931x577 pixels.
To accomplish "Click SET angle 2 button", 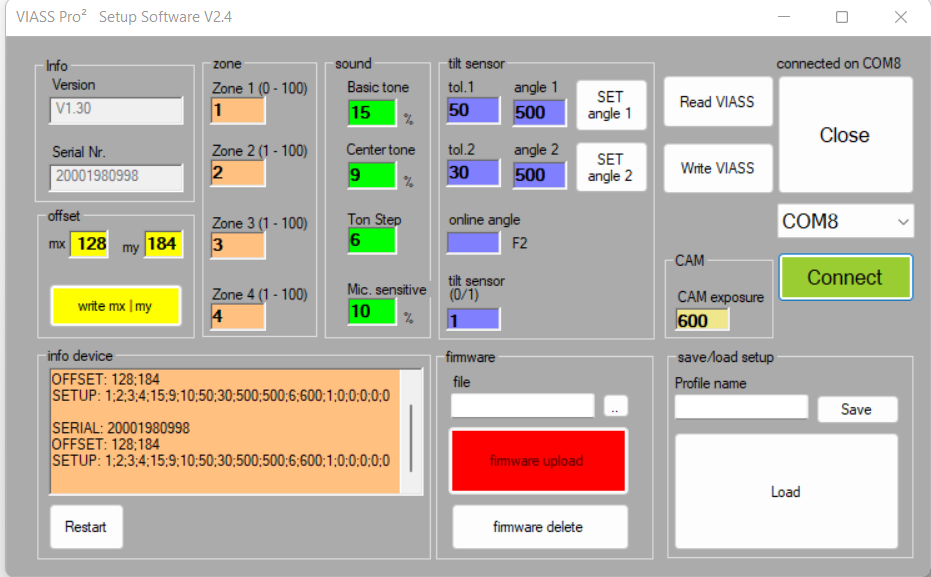I will click(x=611, y=167).
